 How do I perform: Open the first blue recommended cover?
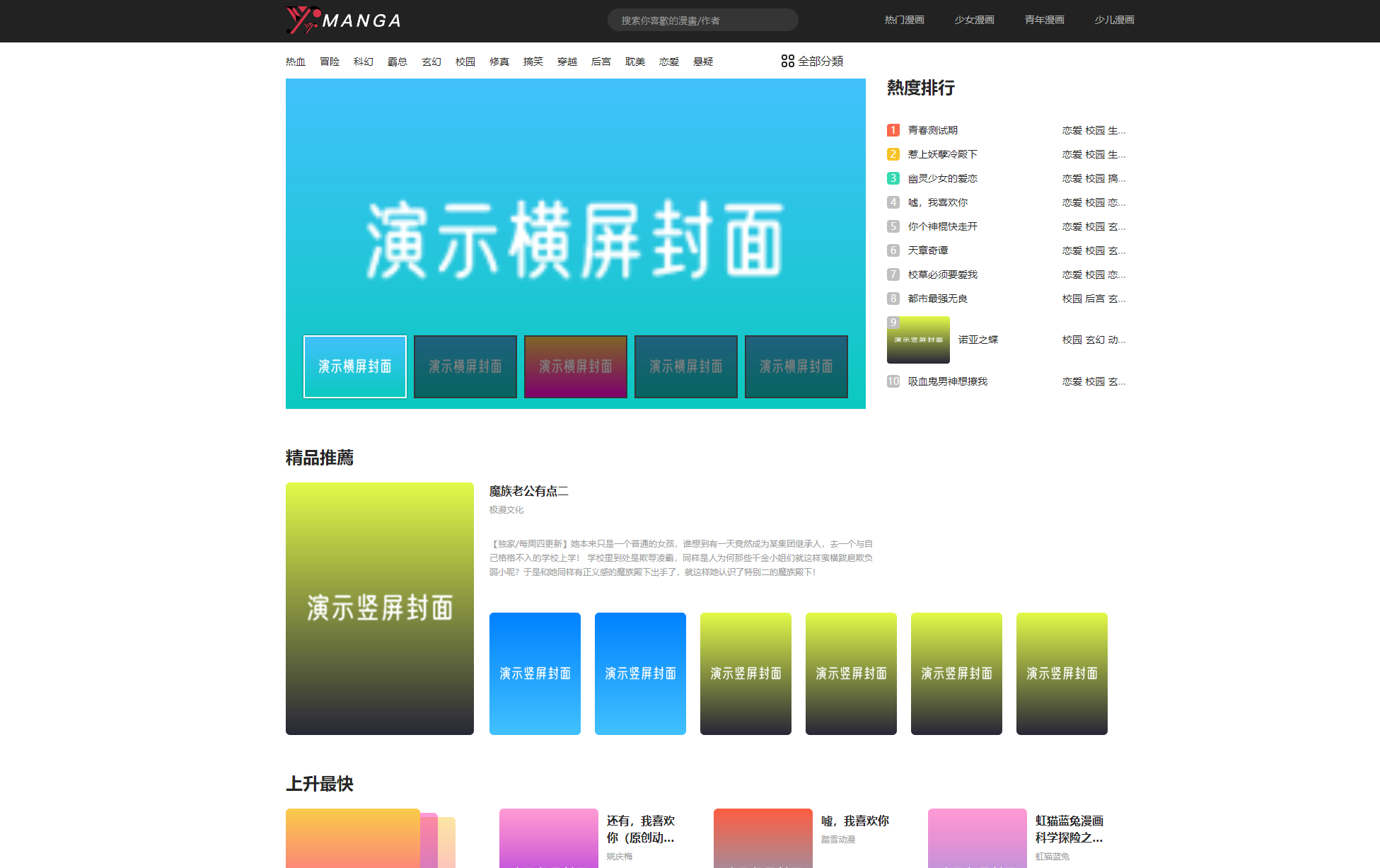(x=535, y=673)
